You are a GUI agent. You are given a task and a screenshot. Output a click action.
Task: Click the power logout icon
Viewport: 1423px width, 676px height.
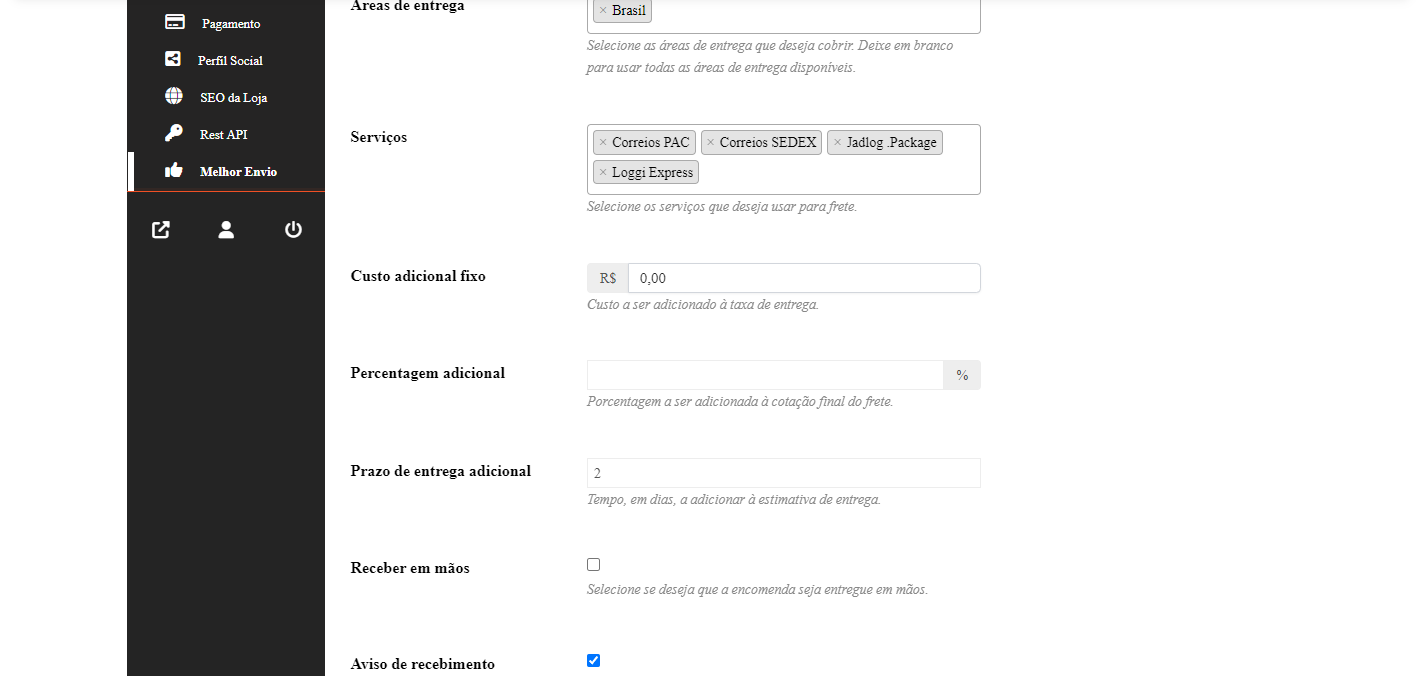pyautogui.click(x=293, y=230)
